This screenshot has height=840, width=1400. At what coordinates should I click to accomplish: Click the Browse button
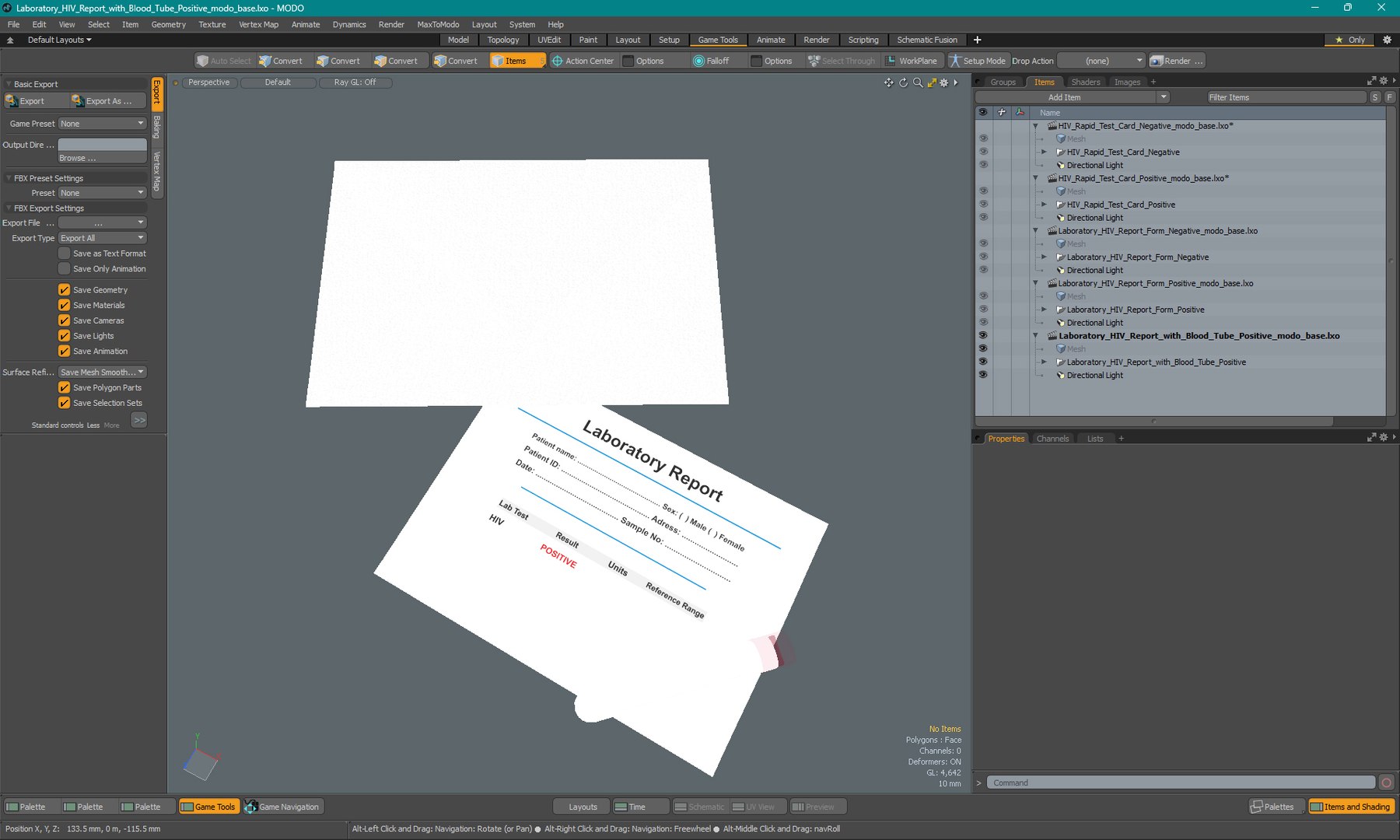(x=103, y=158)
